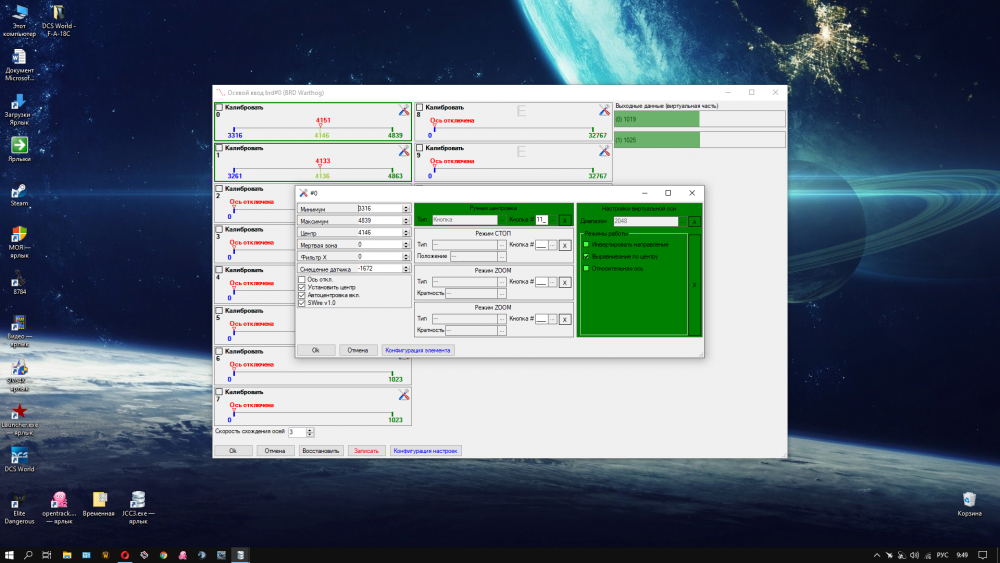Enable the Калибровать checkbox for axis 0

(220, 107)
